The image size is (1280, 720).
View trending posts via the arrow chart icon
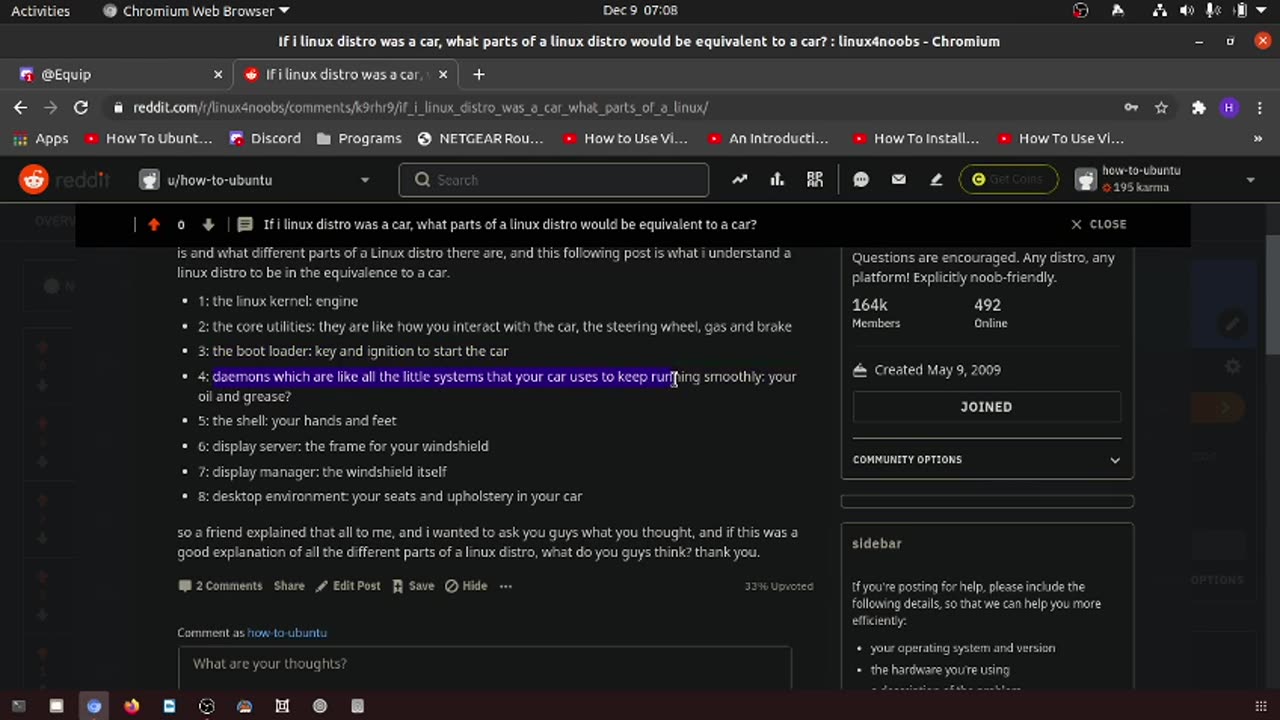pos(739,179)
